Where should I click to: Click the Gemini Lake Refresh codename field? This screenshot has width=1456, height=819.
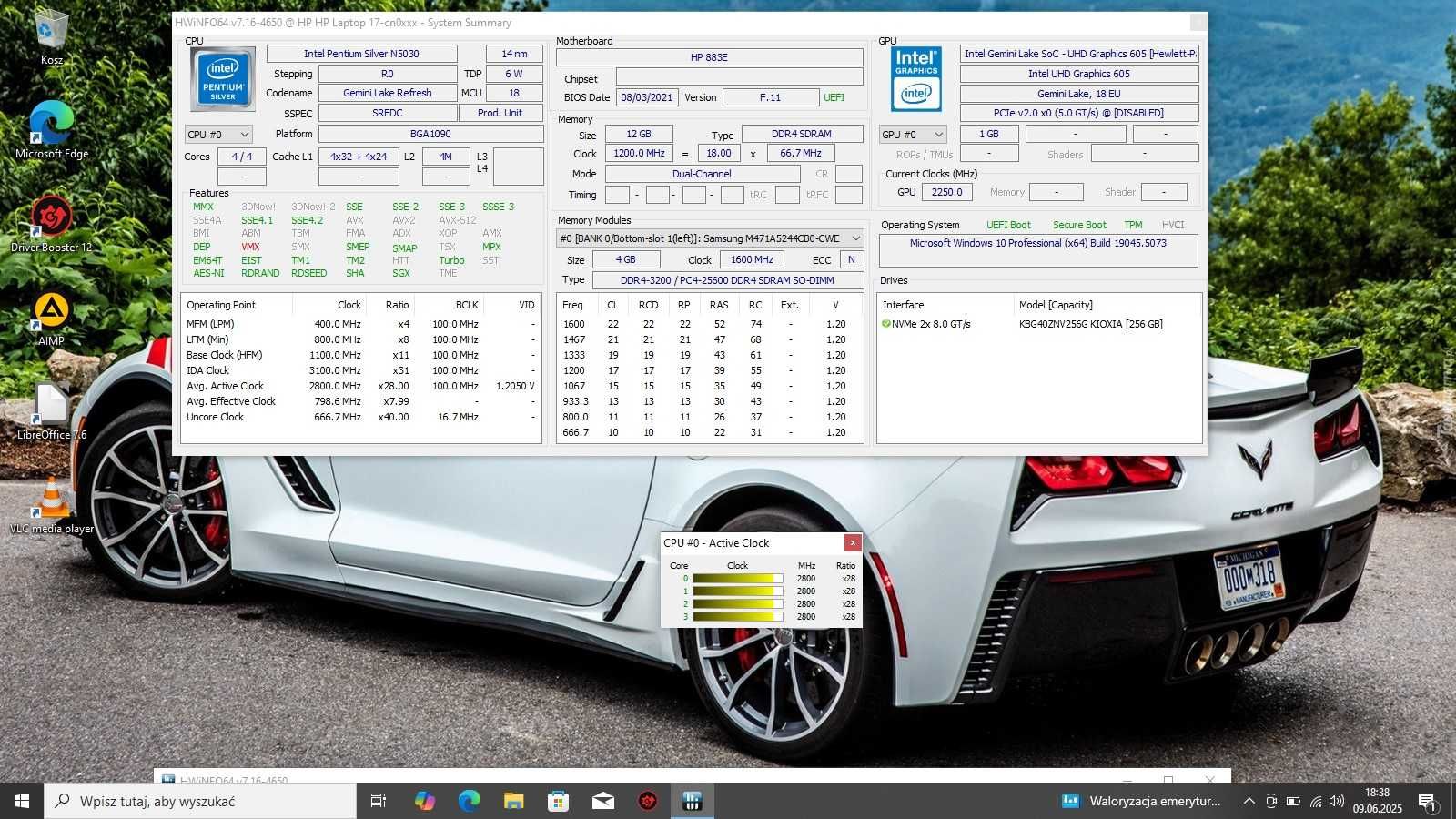pos(388,93)
